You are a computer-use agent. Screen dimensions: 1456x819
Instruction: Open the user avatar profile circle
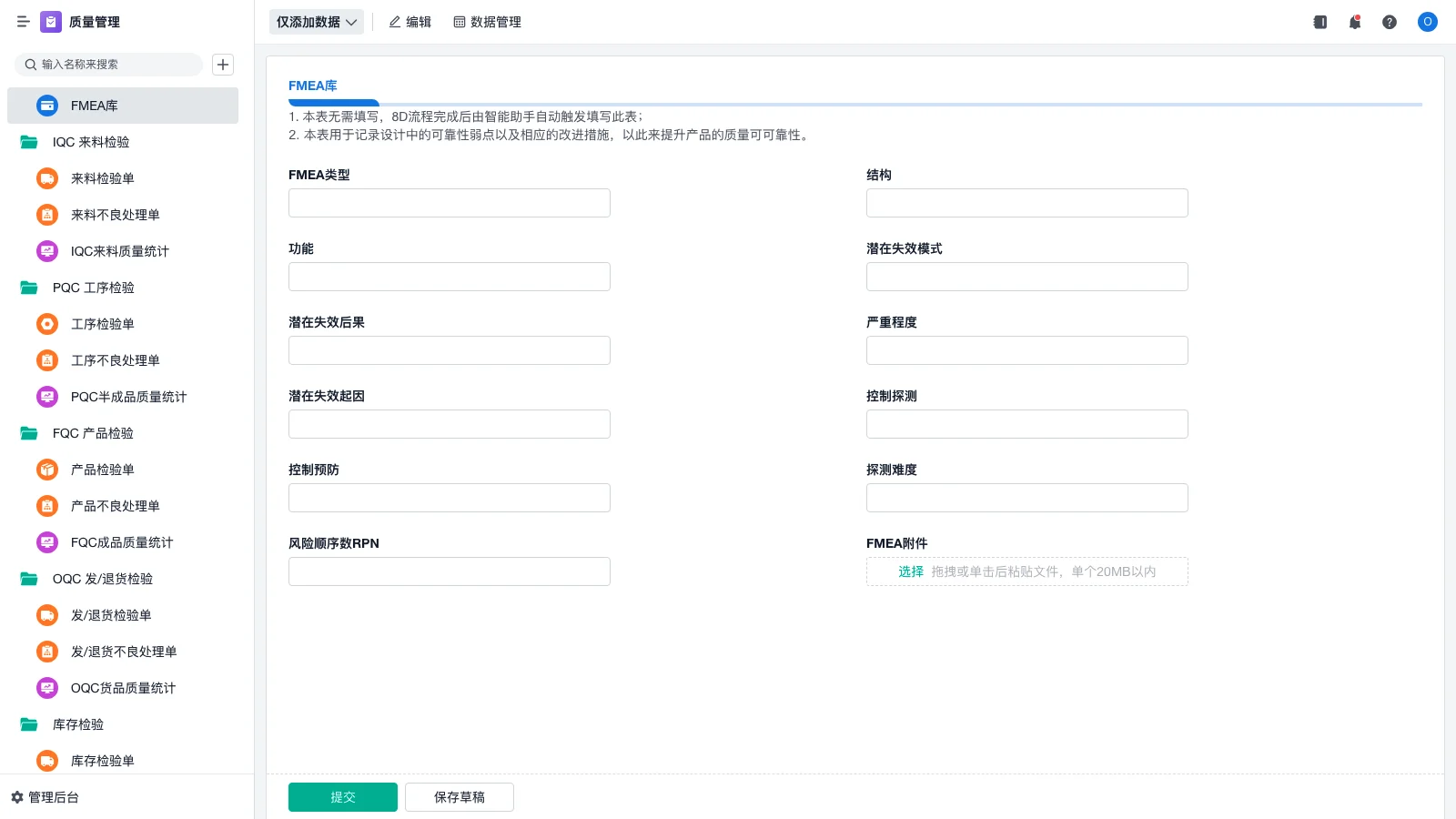click(x=1427, y=22)
